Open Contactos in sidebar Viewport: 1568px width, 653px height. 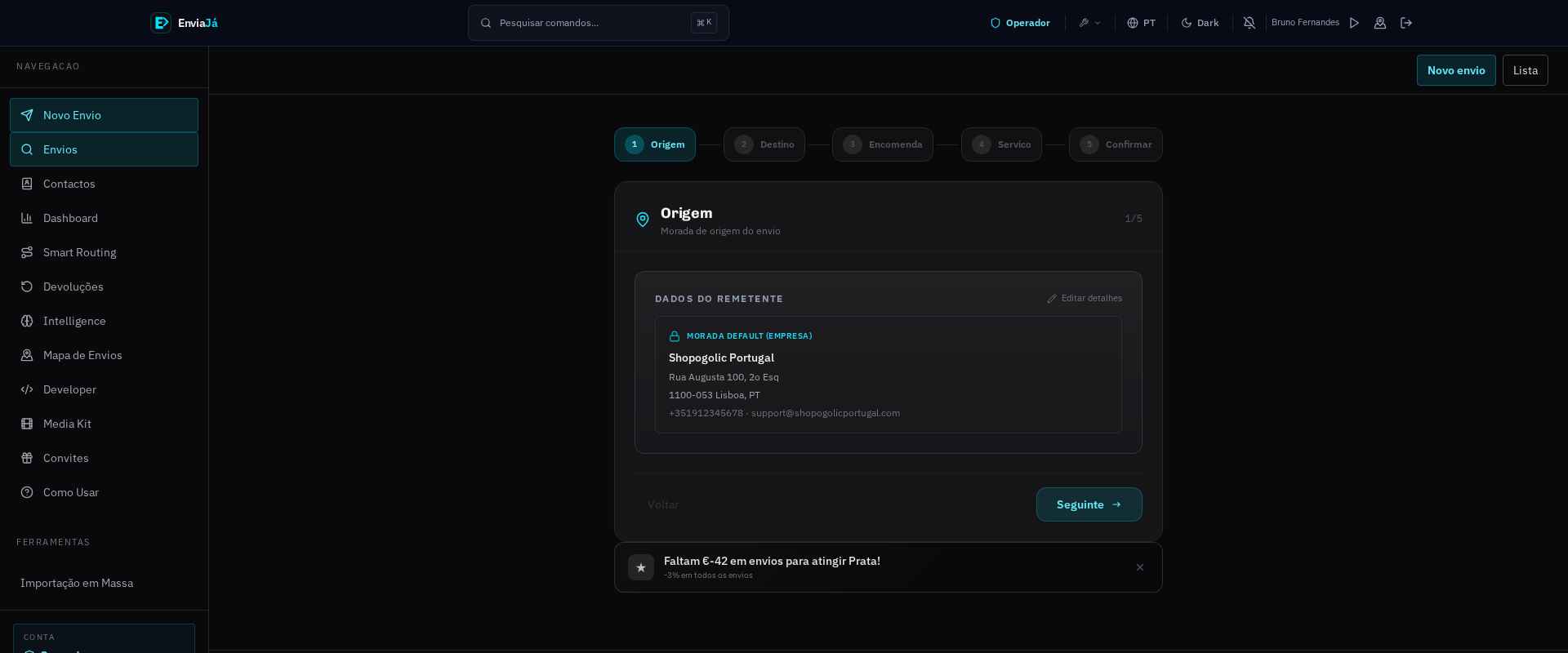click(104, 184)
